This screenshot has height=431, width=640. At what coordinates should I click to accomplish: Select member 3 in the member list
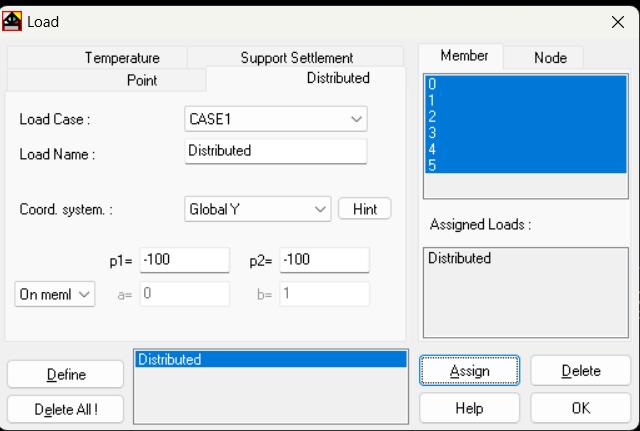coord(525,133)
